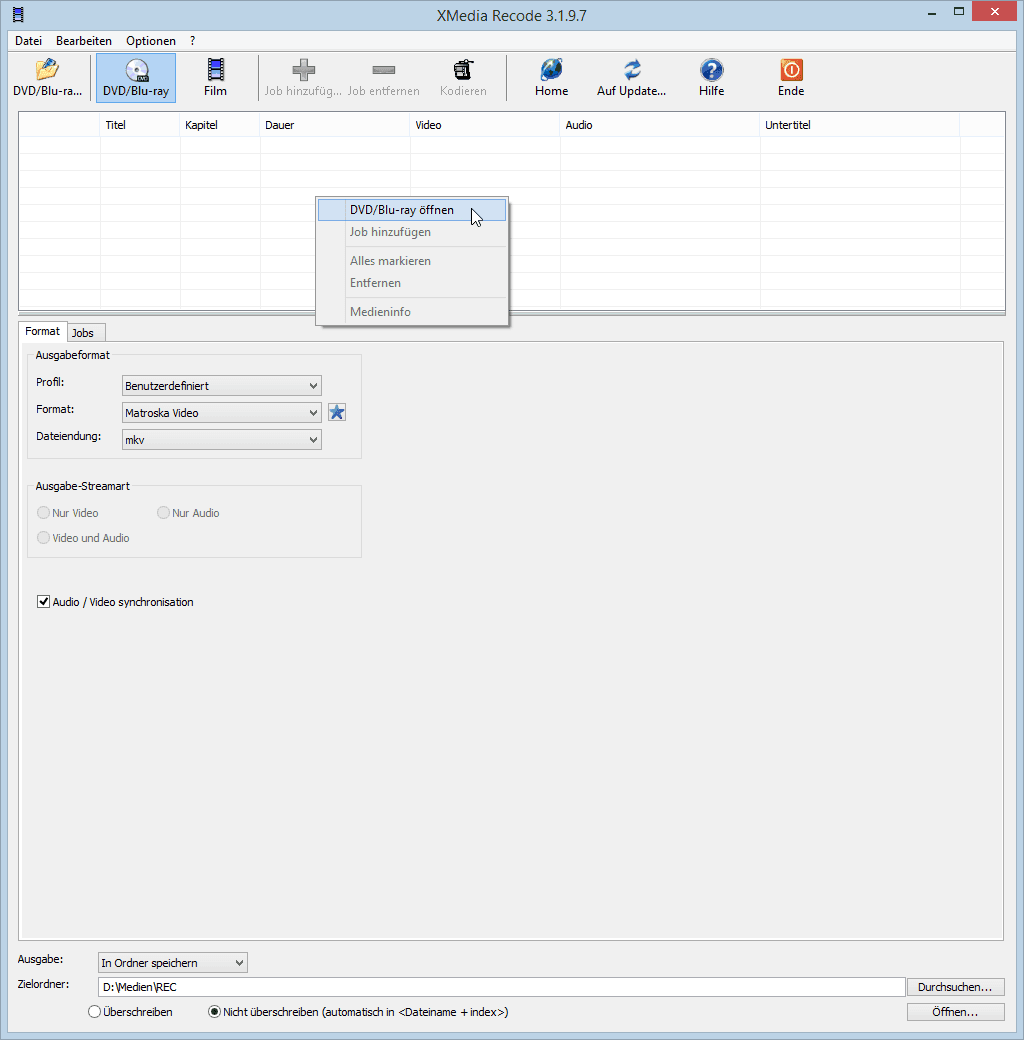Choose Entfernen in context menu
Image resolution: width=1024 pixels, height=1040 pixels.
point(412,283)
